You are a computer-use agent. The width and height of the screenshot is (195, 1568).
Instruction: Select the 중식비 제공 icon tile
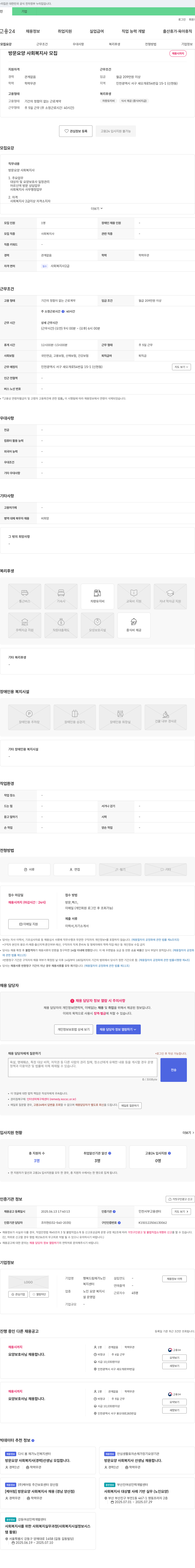click(134, 625)
